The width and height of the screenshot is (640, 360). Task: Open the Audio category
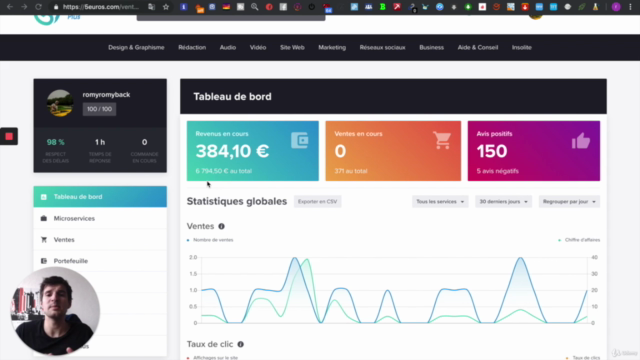[x=228, y=47]
